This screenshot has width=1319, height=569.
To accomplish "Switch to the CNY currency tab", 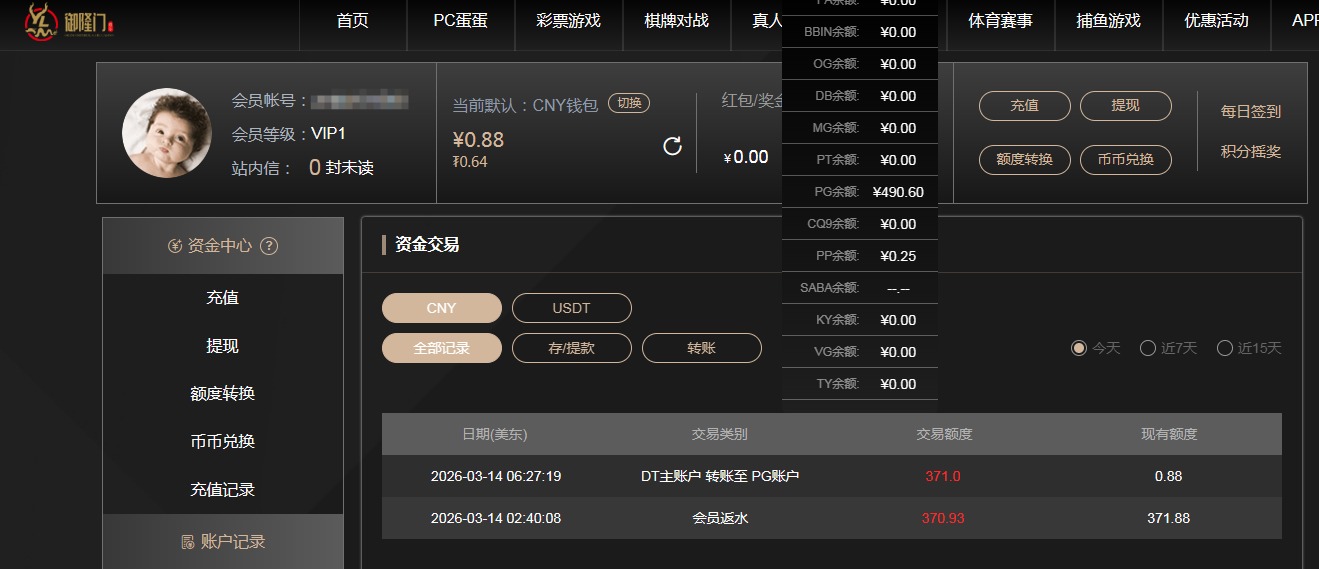I will tap(442, 308).
